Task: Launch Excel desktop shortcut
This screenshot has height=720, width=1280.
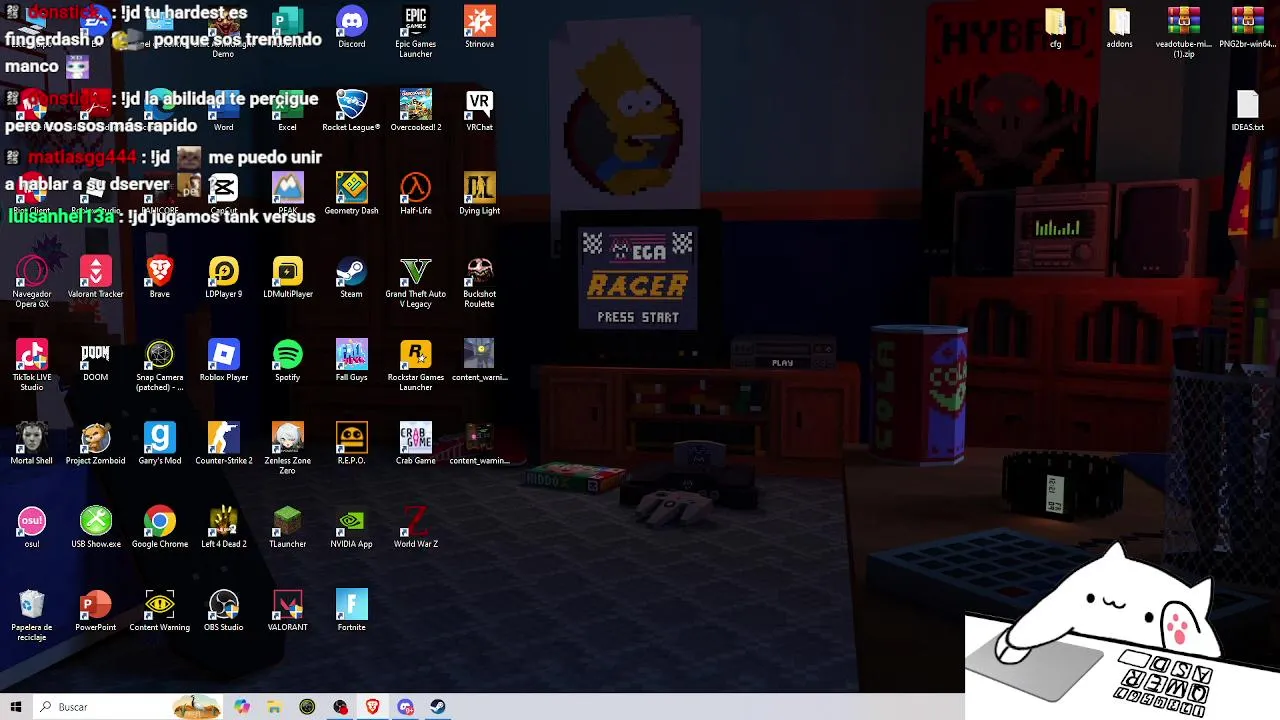Action: click(288, 110)
